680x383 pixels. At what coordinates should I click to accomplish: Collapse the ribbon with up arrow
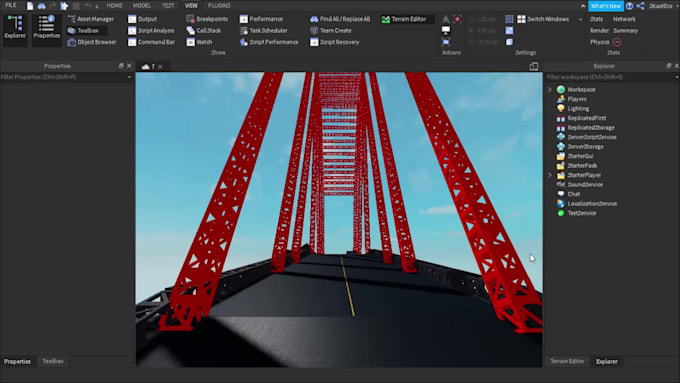coord(583,6)
